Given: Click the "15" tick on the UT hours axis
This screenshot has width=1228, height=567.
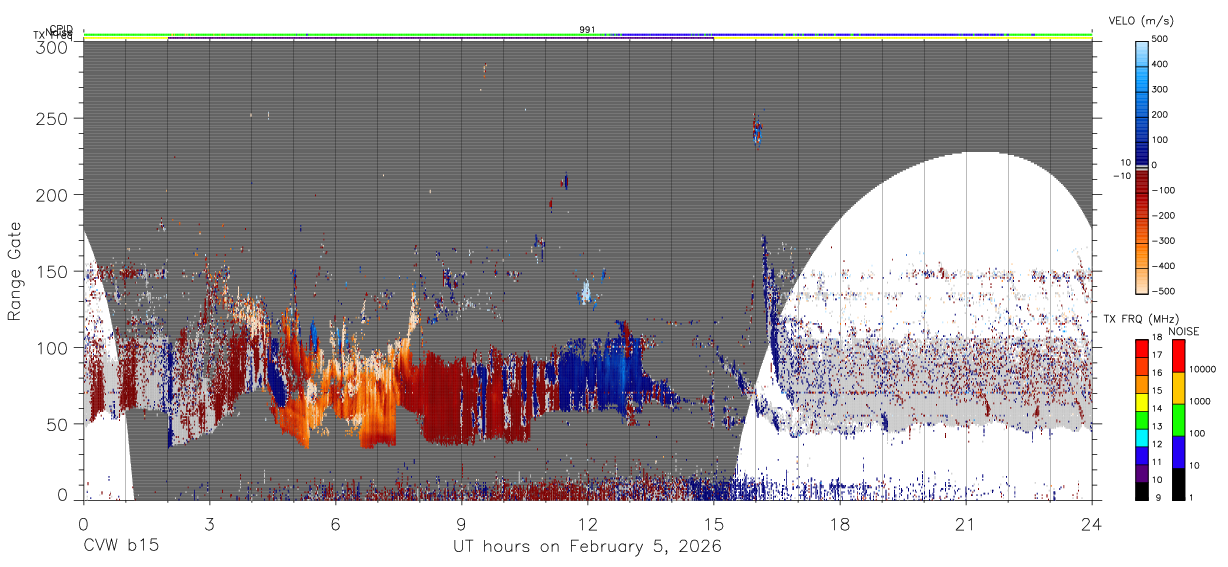Looking at the screenshot, I should (714, 523).
